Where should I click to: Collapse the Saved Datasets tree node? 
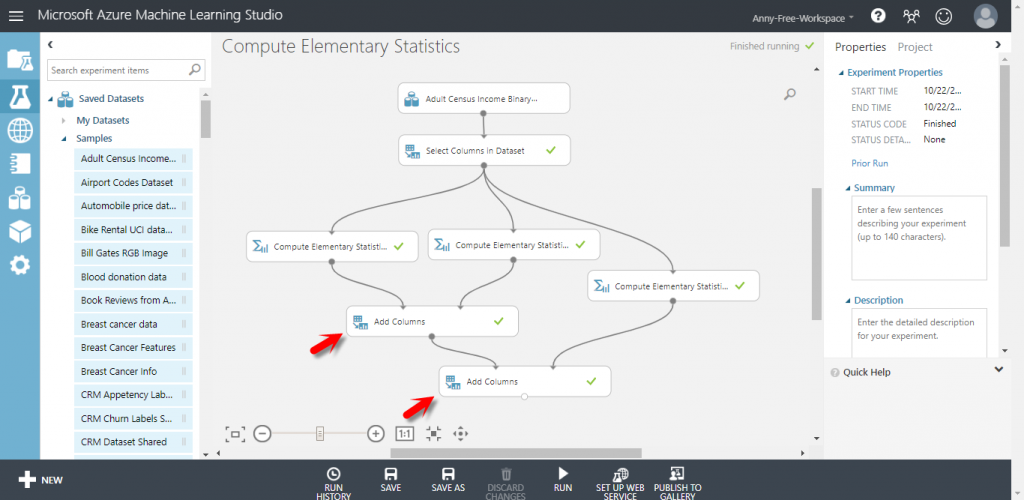point(51,99)
